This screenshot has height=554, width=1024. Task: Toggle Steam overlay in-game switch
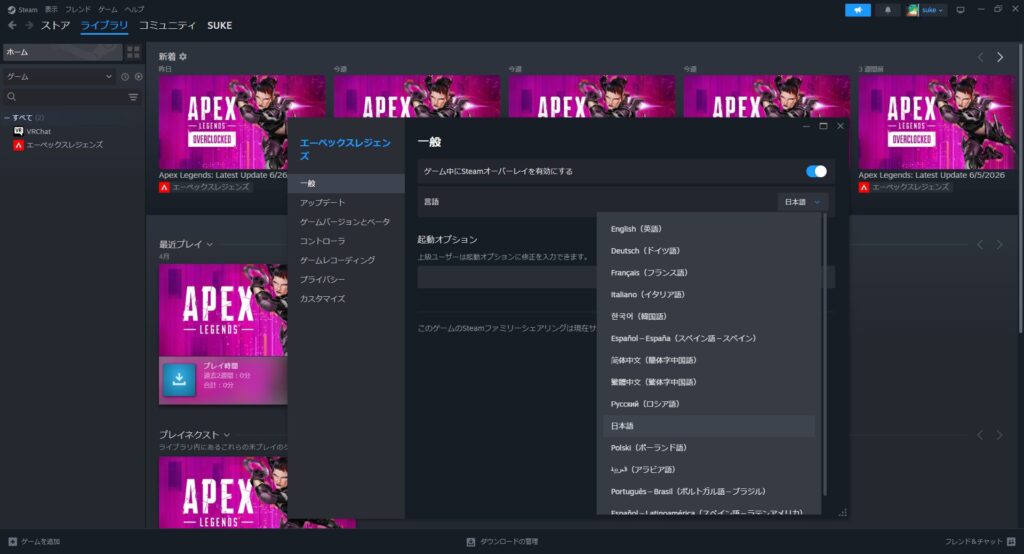(x=816, y=171)
